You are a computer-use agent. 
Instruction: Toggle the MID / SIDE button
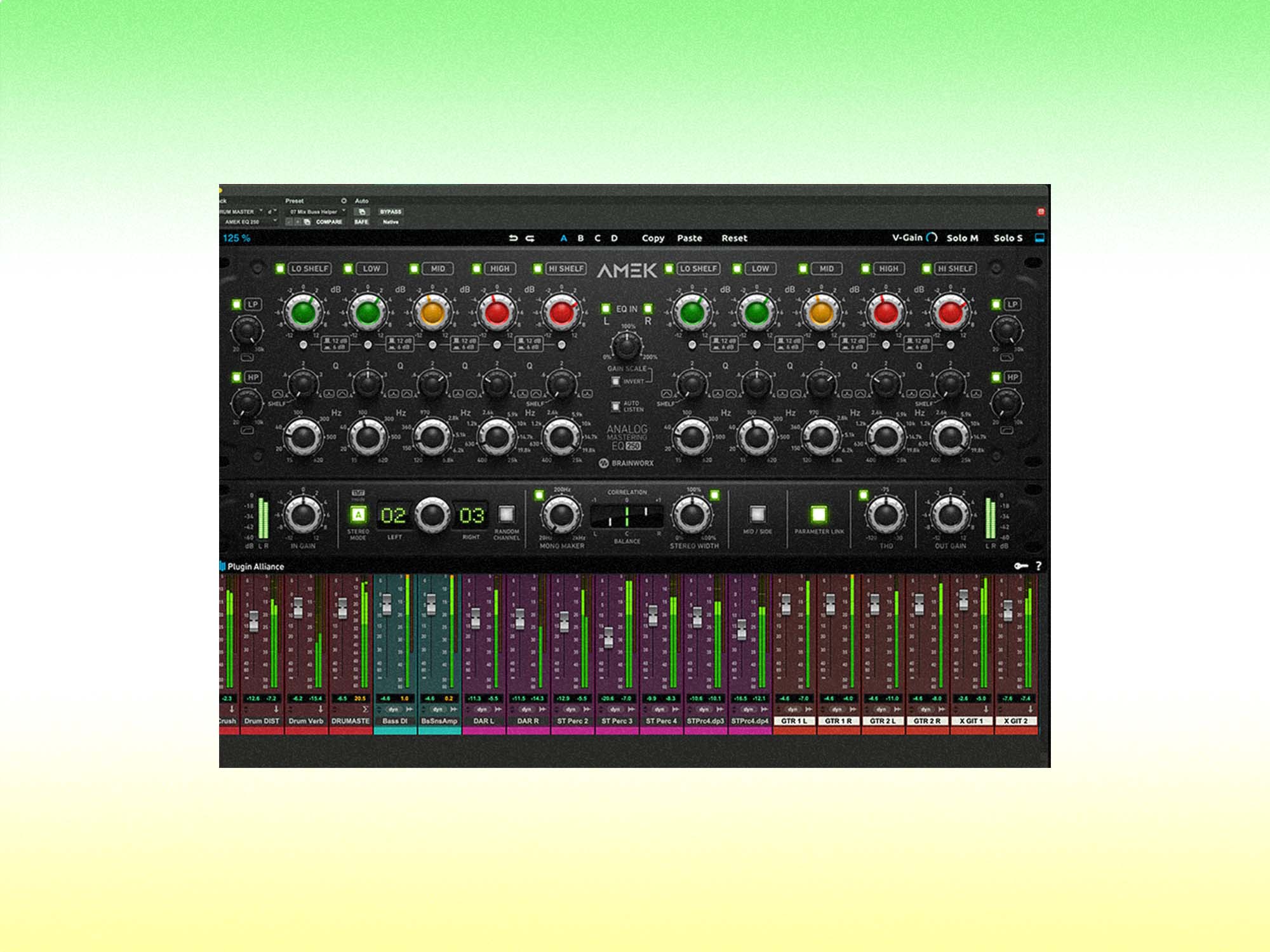tap(757, 513)
